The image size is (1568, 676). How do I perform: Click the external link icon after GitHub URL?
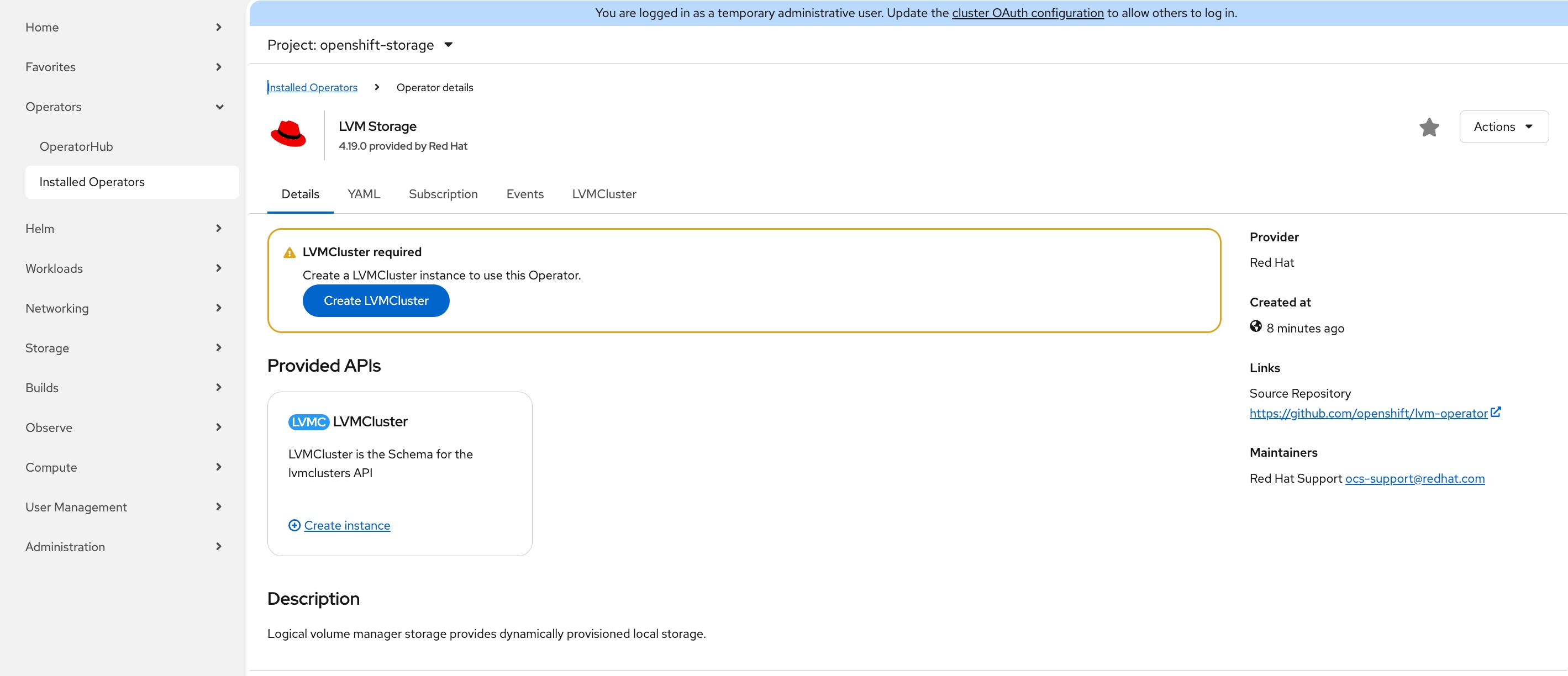click(1496, 412)
